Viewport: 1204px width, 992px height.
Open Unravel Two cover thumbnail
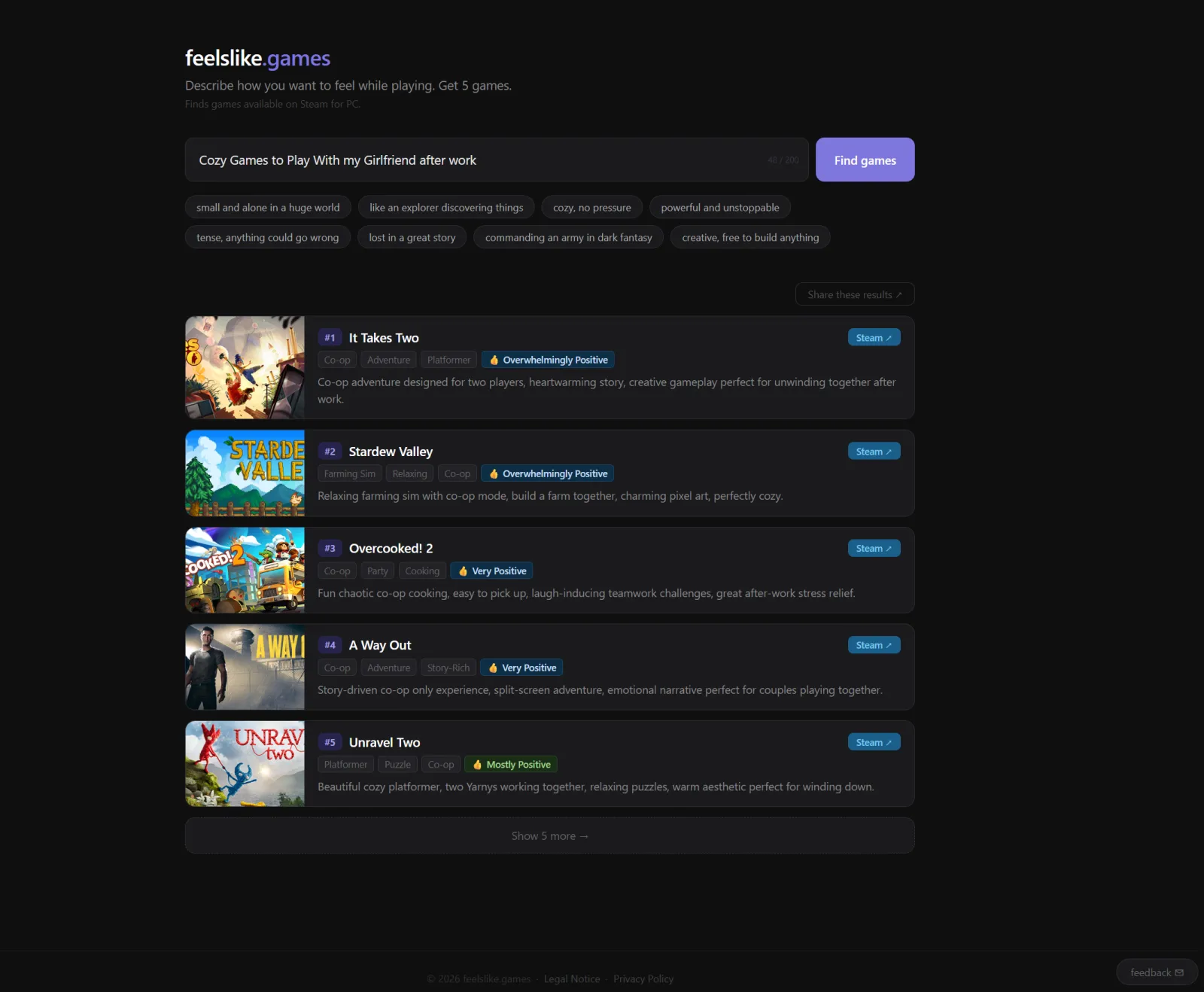click(245, 763)
